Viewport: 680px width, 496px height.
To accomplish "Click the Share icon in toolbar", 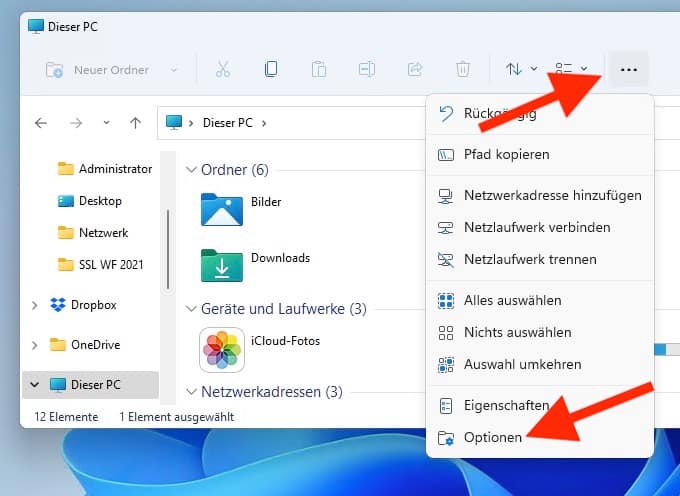I will click(x=415, y=70).
